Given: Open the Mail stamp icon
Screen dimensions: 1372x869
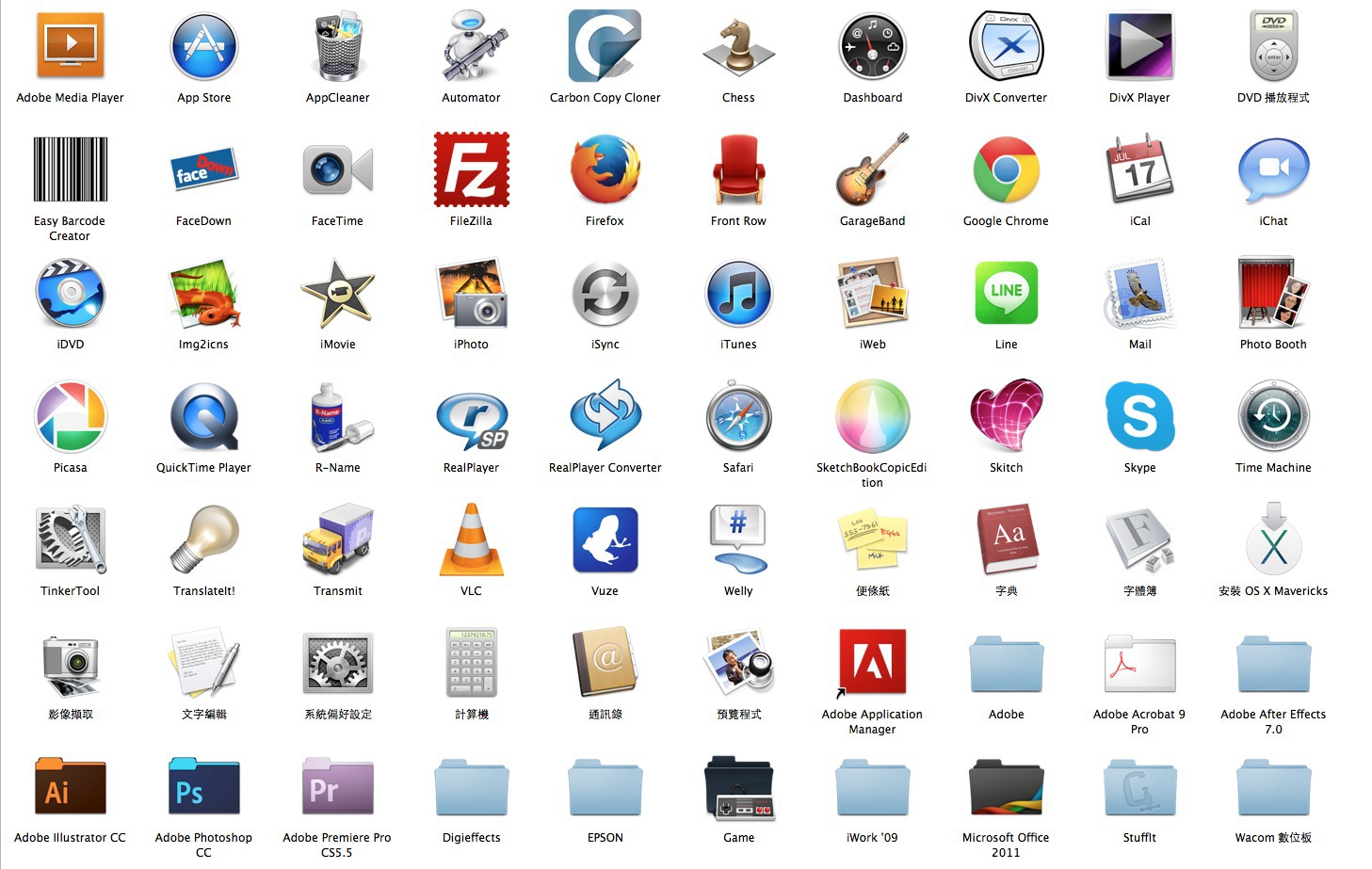Looking at the screenshot, I should point(1140,293).
